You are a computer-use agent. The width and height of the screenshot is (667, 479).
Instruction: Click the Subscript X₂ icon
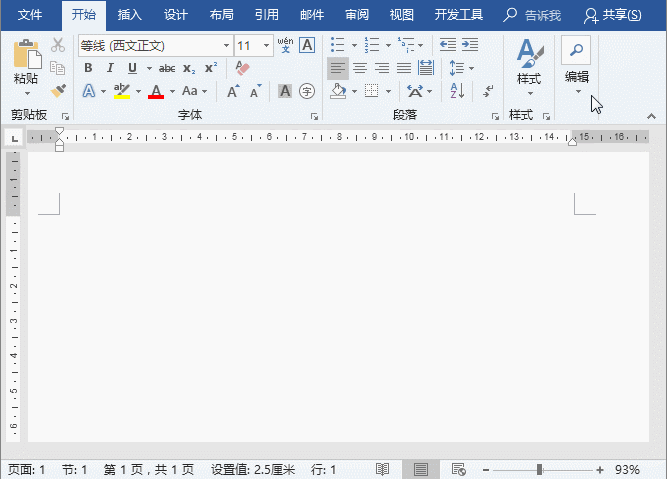(x=189, y=68)
